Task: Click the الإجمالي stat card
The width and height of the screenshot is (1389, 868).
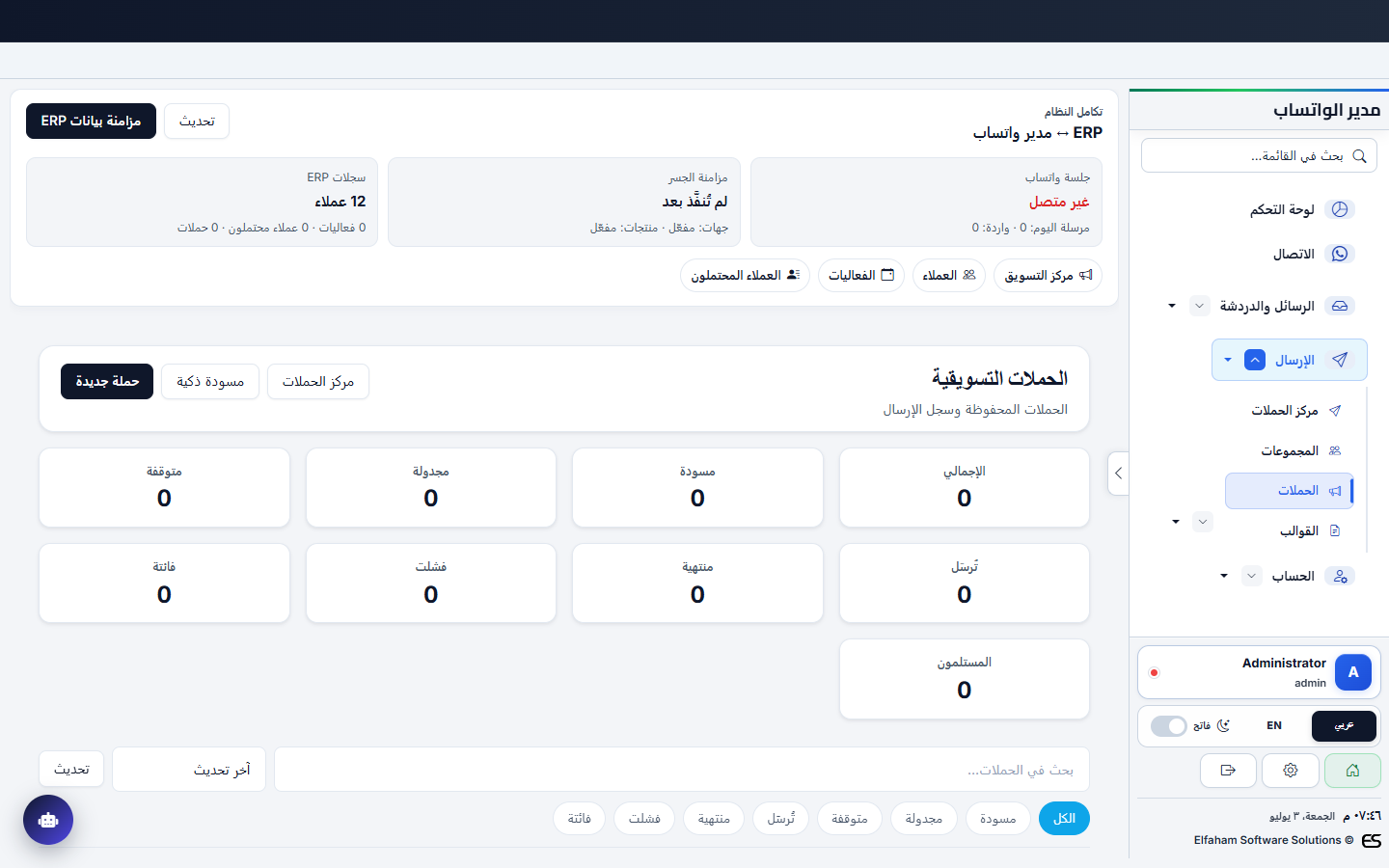Action: coord(965,488)
